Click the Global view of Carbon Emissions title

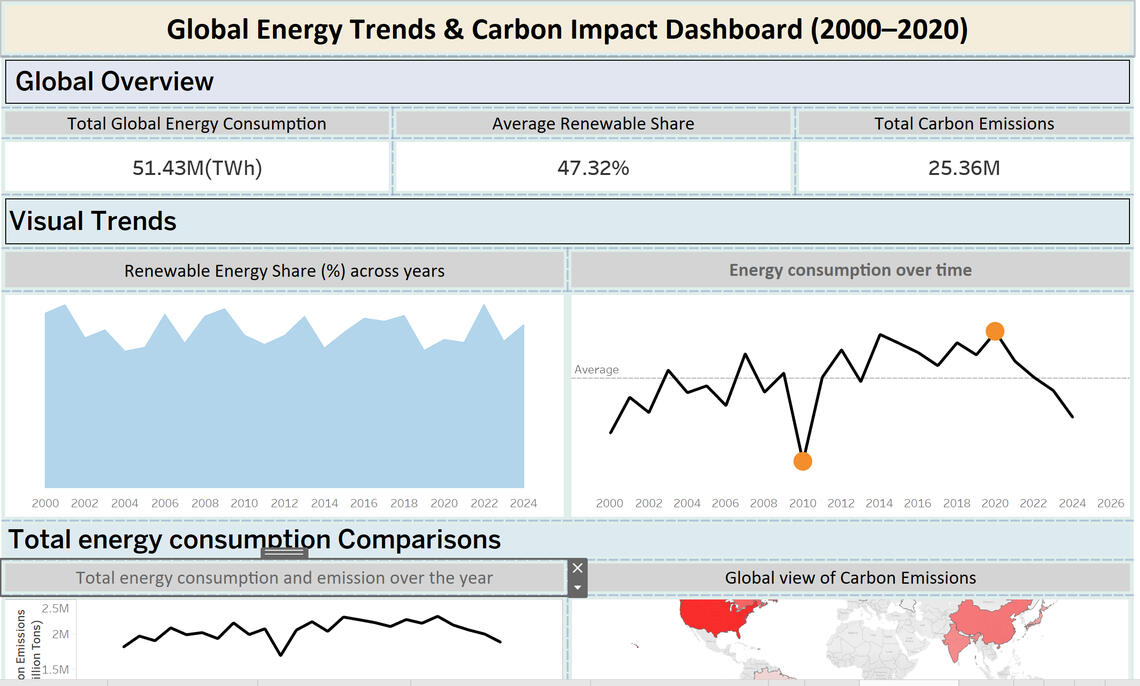[x=850, y=578]
